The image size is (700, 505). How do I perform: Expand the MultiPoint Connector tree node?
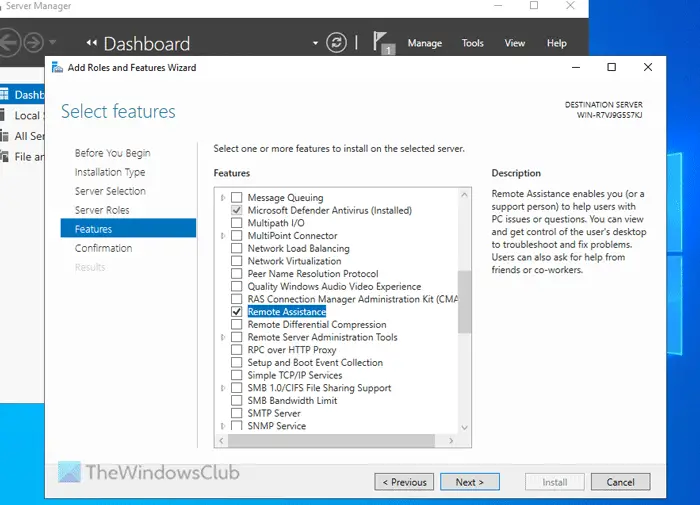223,235
